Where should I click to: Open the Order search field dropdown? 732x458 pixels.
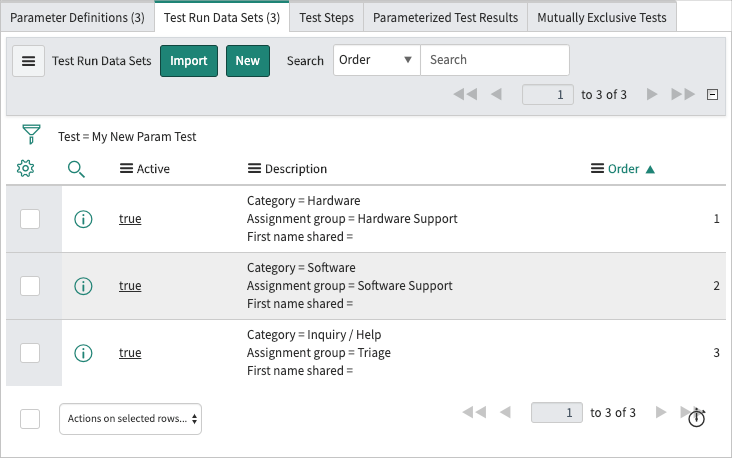coord(377,60)
